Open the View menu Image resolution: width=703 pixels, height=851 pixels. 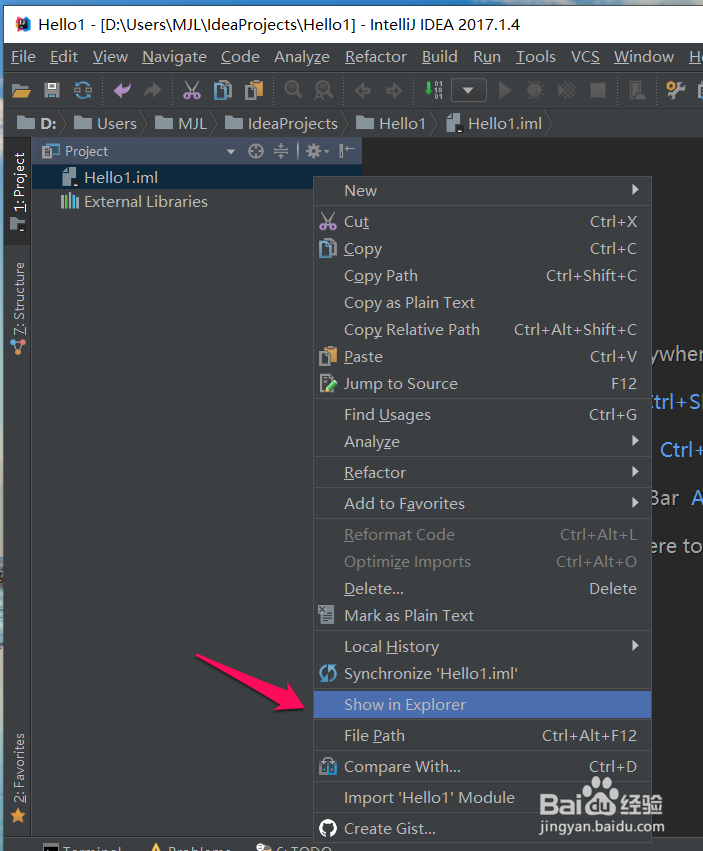click(110, 57)
